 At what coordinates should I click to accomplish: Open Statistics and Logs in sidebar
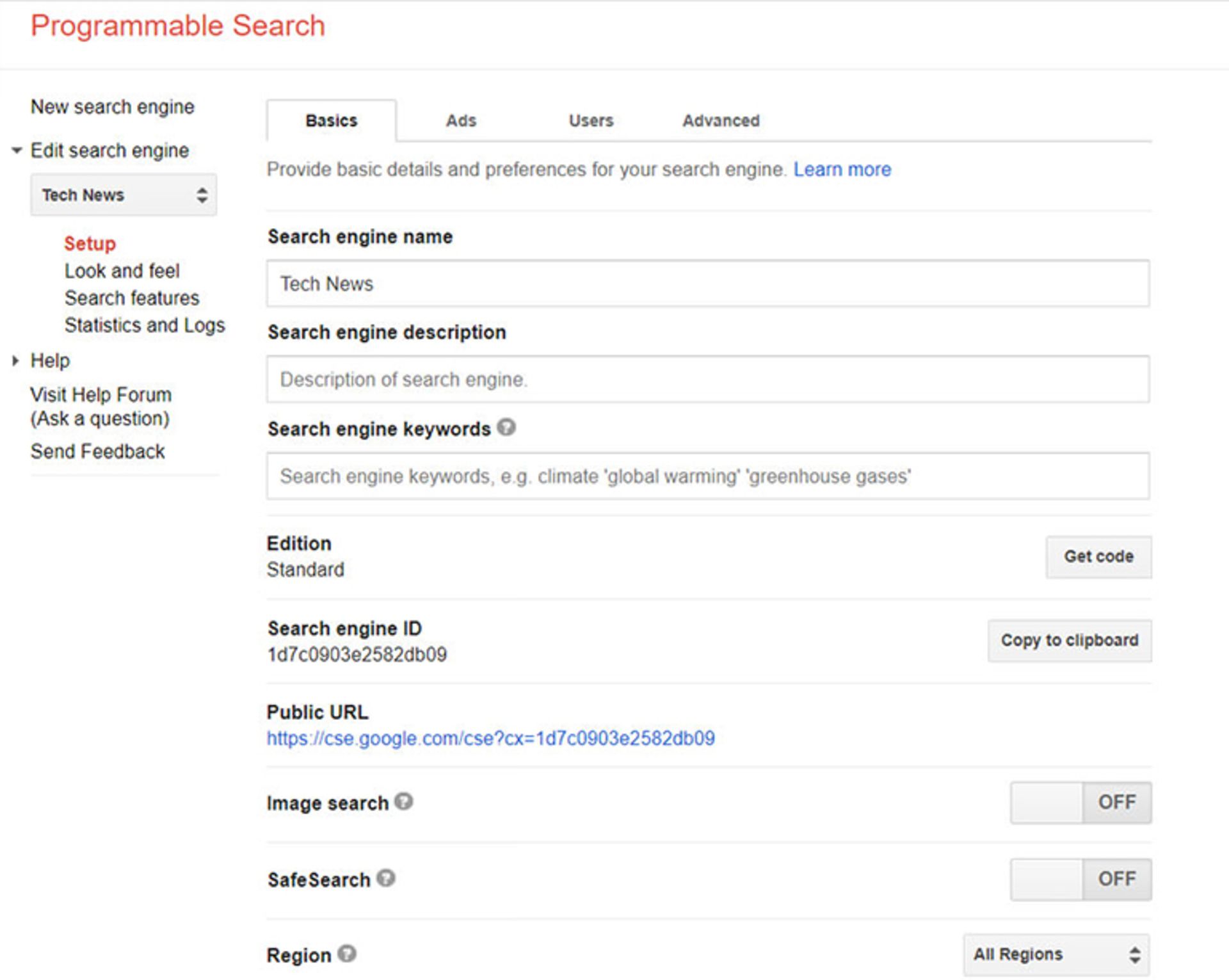145,325
